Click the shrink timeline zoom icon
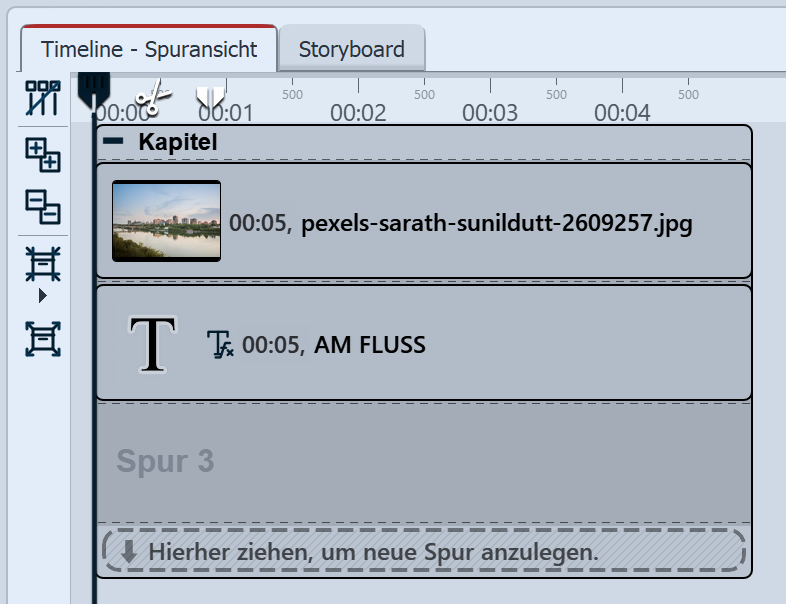 tap(43, 263)
